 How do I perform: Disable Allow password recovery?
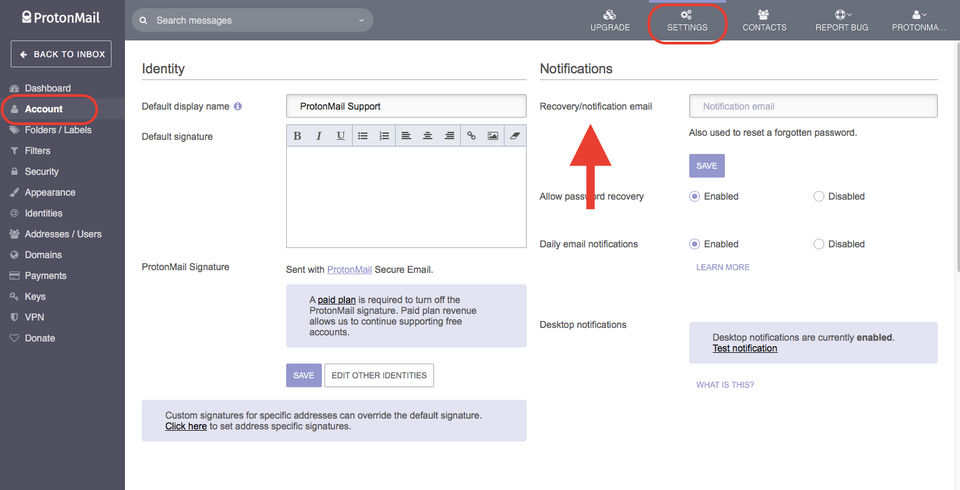click(x=819, y=197)
